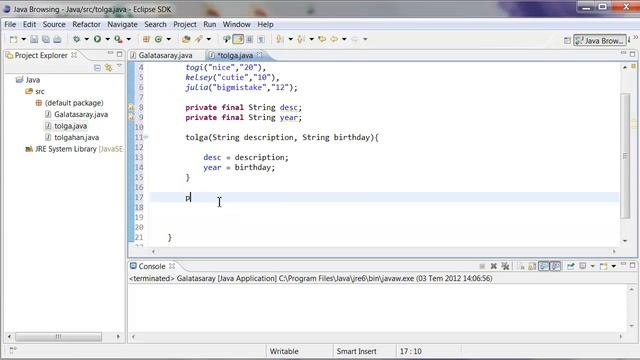Click the Print toolbar icon
The image size is (640, 360).
57,39
